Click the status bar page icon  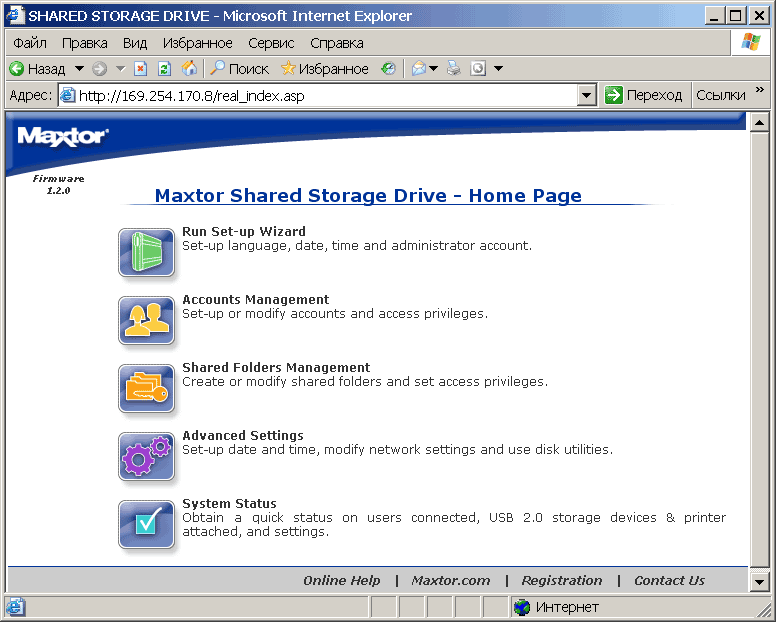(x=15, y=607)
